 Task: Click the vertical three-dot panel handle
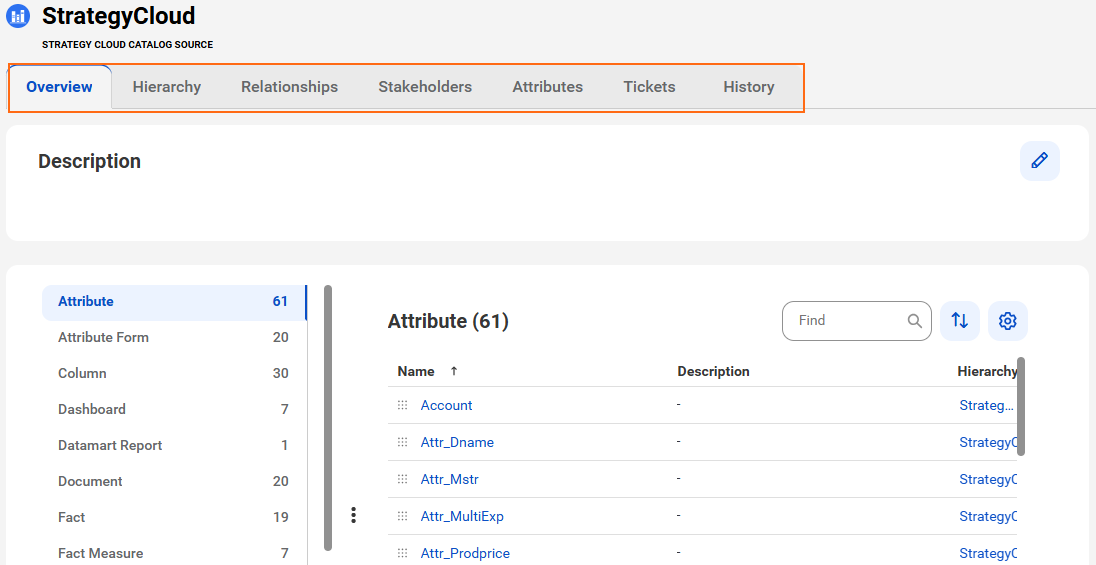pos(354,515)
